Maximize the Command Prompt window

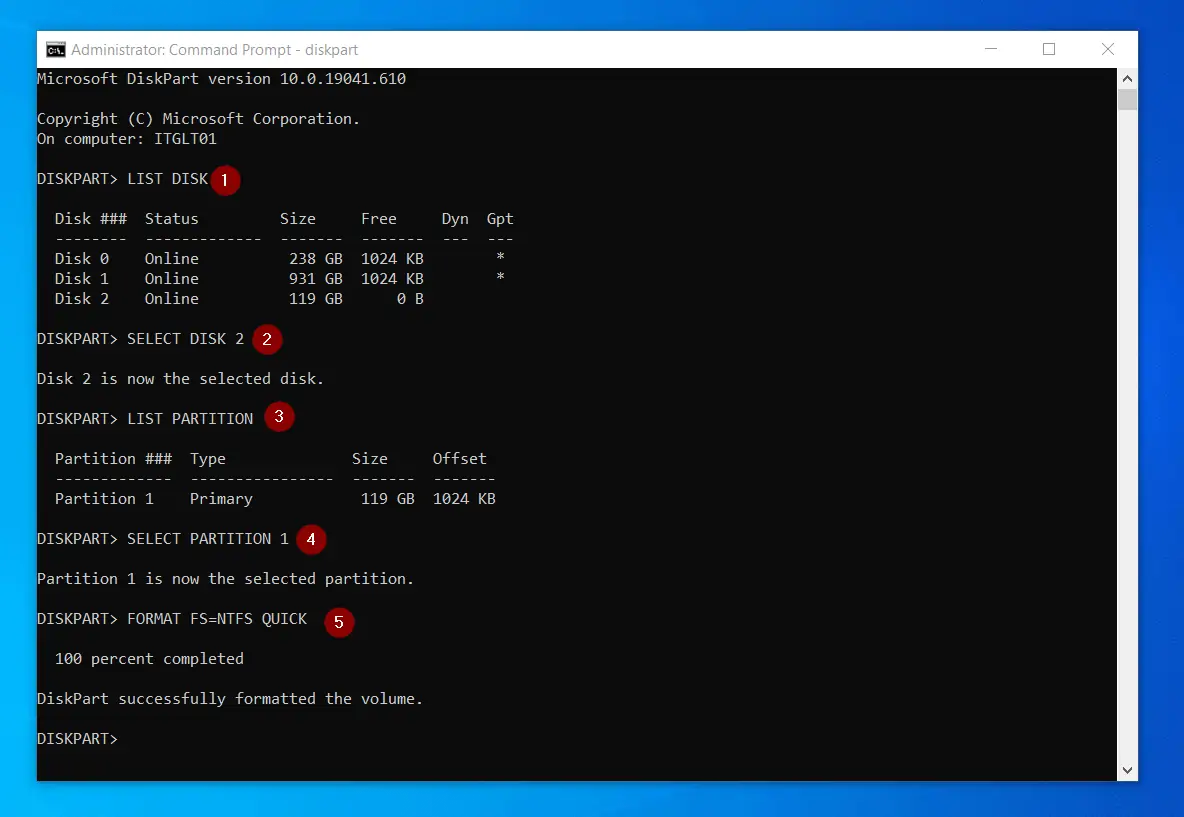coord(1049,49)
